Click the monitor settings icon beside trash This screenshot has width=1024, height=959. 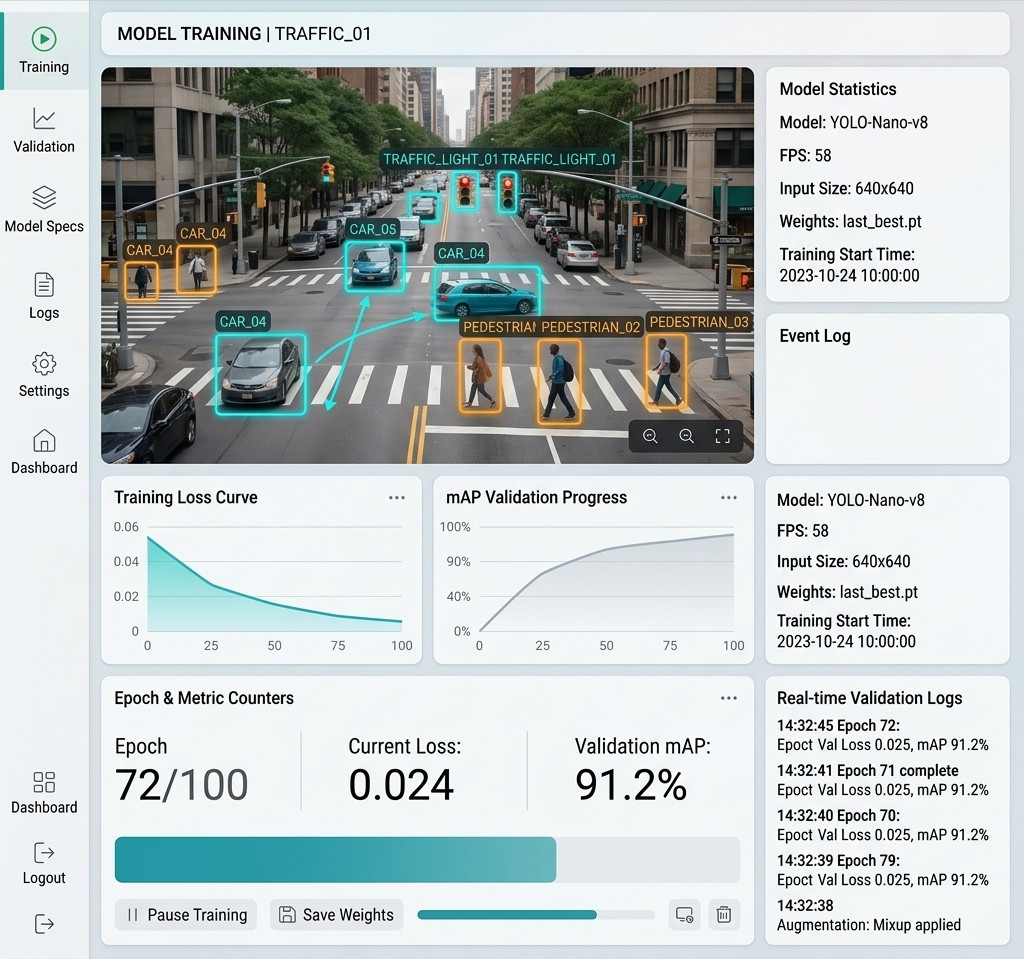click(x=684, y=915)
